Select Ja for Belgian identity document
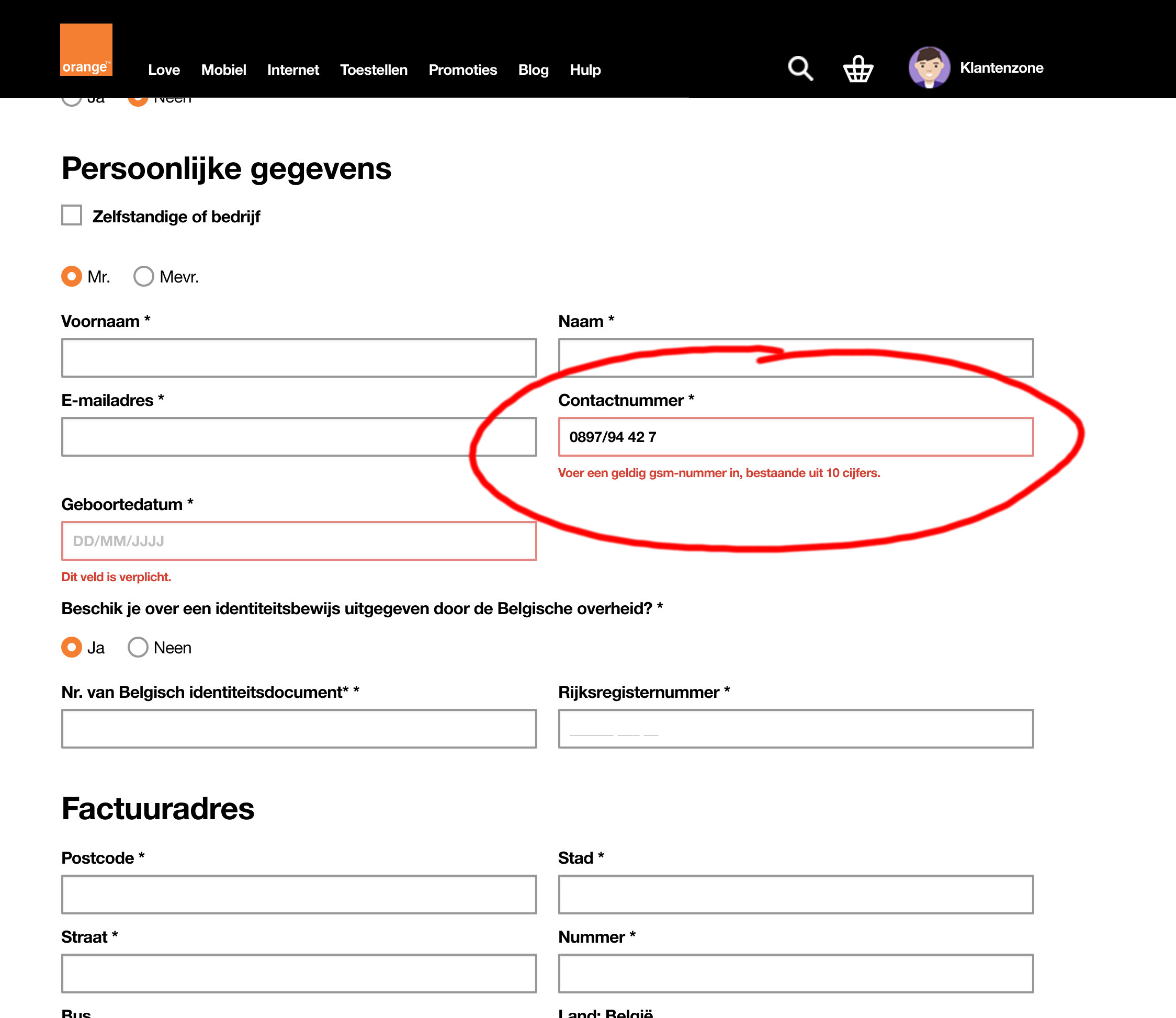This screenshot has height=1018, width=1176. 72,648
